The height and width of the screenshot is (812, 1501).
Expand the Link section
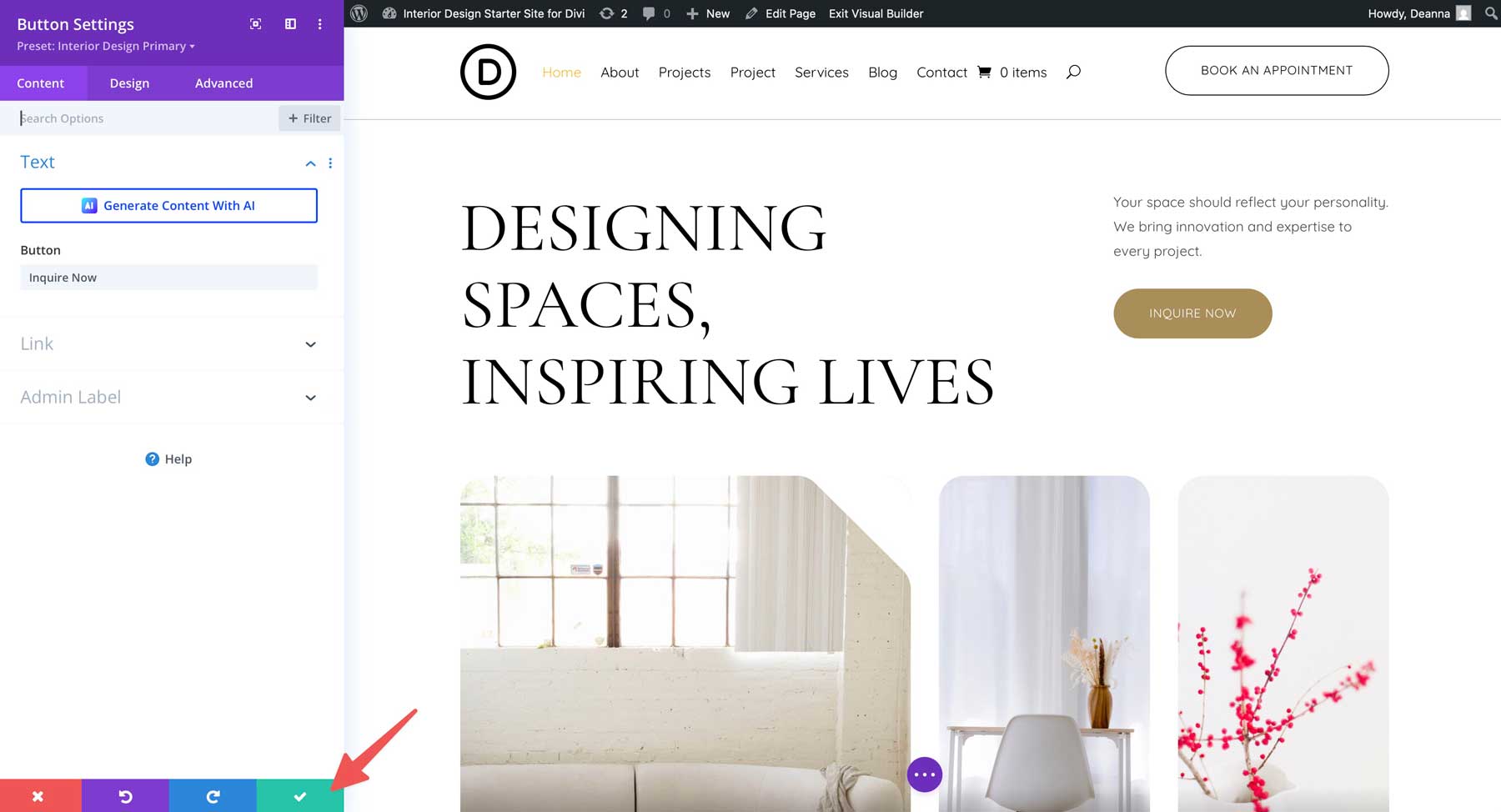(x=310, y=343)
